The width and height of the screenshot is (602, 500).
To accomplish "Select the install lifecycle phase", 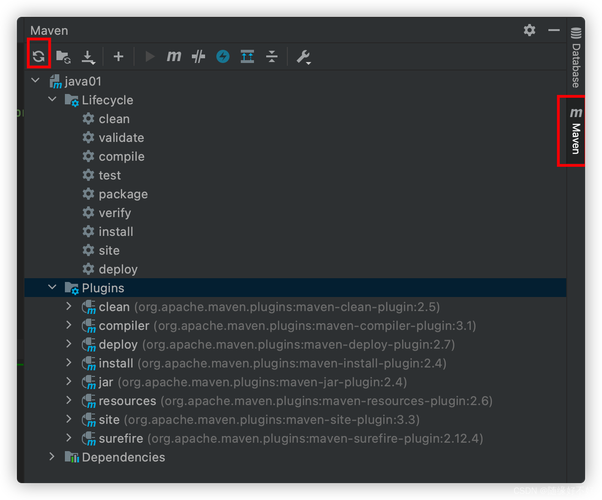I will pyautogui.click(x=116, y=232).
